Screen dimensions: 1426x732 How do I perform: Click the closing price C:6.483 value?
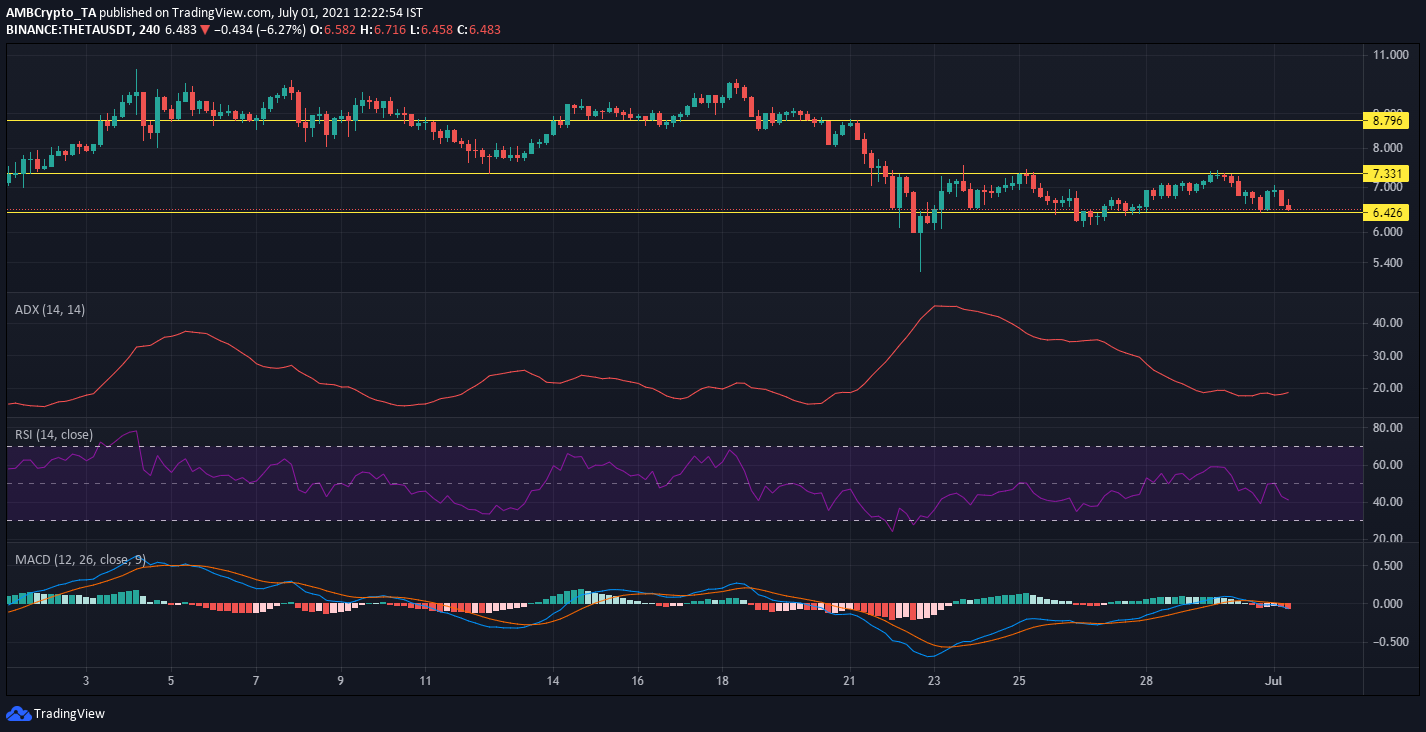click(x=478, y=30)
